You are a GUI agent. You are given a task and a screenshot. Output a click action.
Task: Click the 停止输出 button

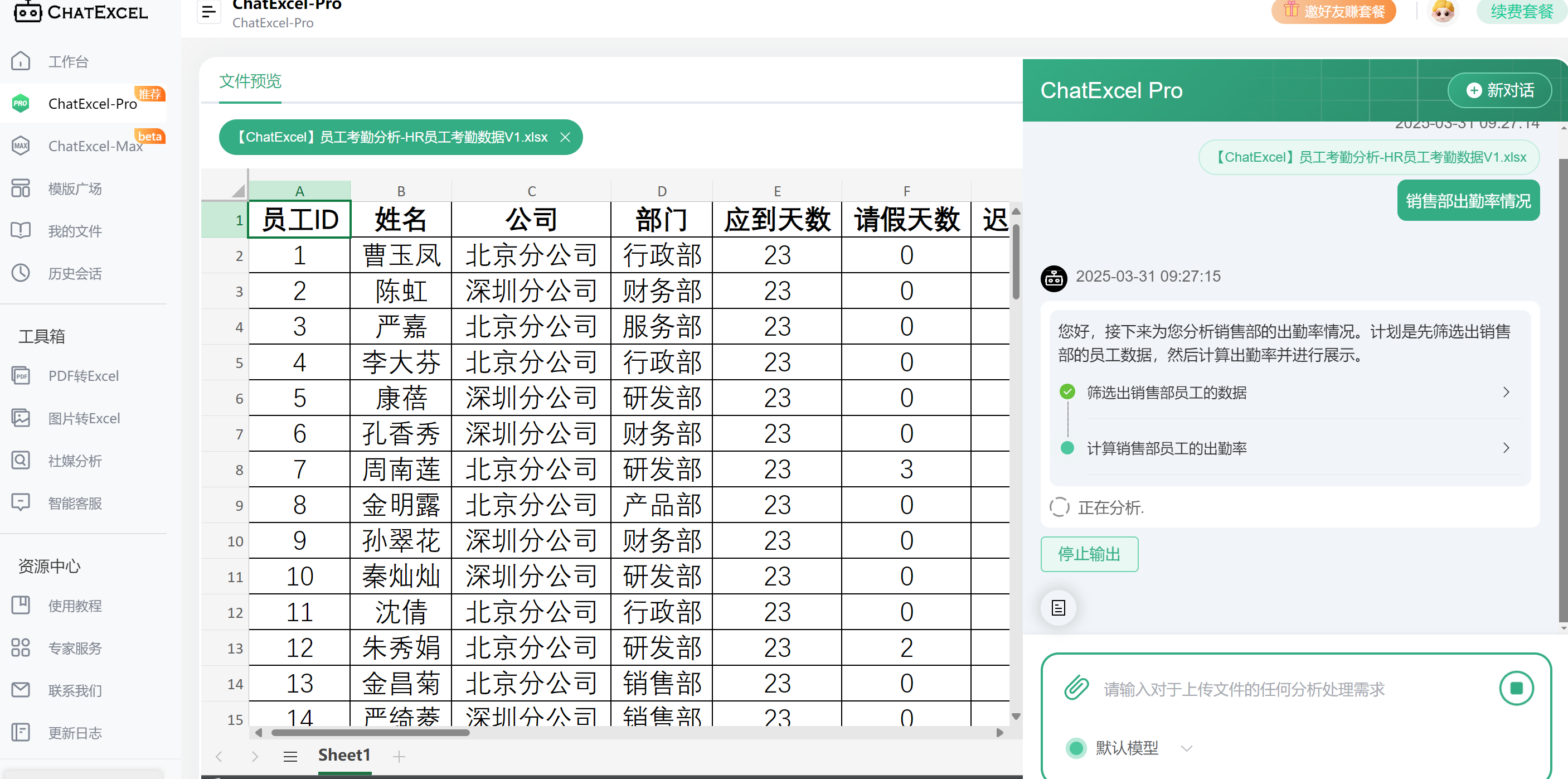coord(1089,554)
